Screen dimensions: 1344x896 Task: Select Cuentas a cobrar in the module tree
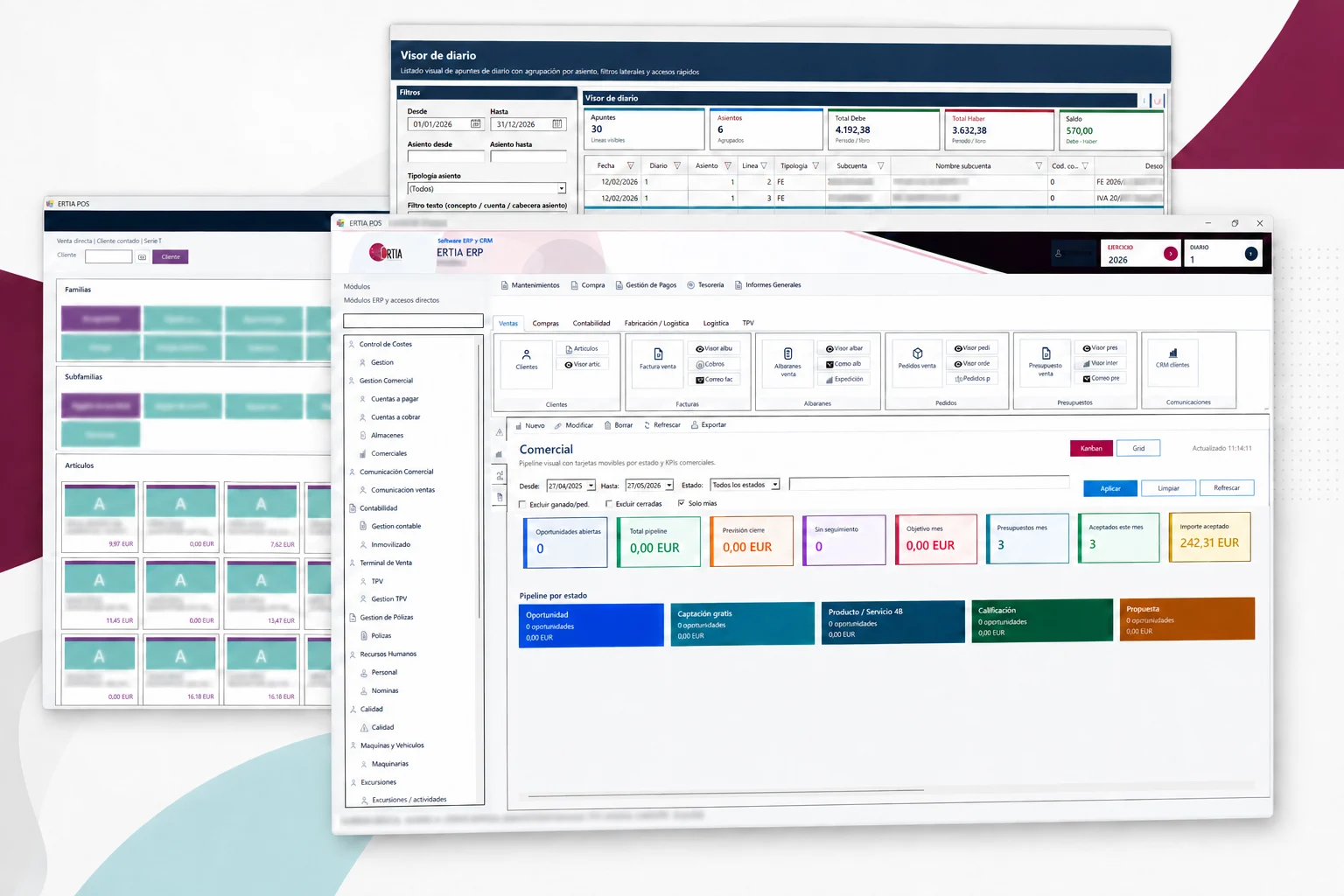point(395,417)
